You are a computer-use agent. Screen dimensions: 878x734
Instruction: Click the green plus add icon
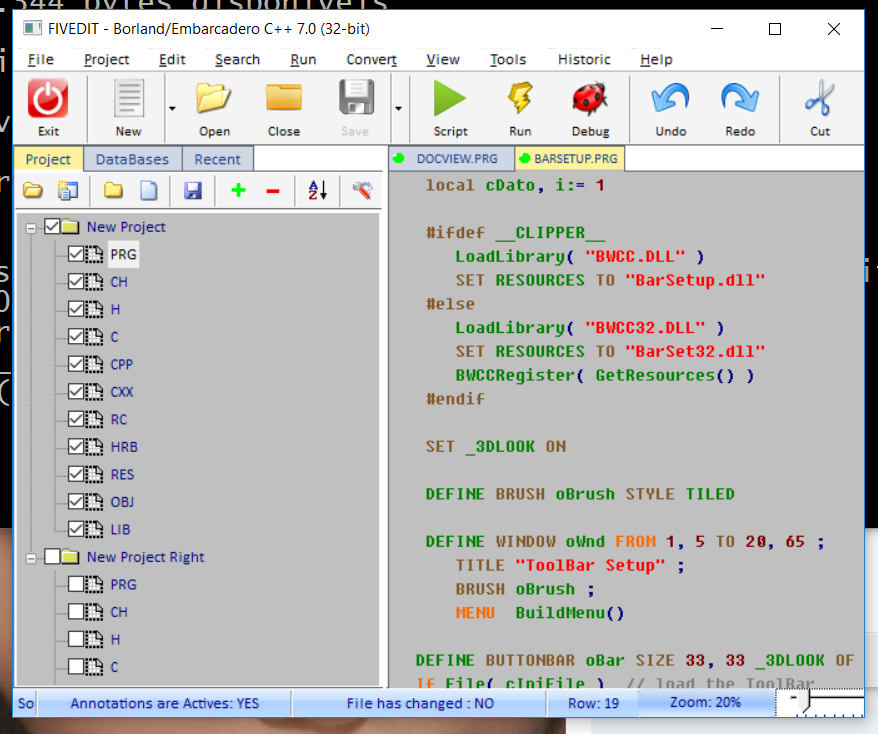(238, 190)
